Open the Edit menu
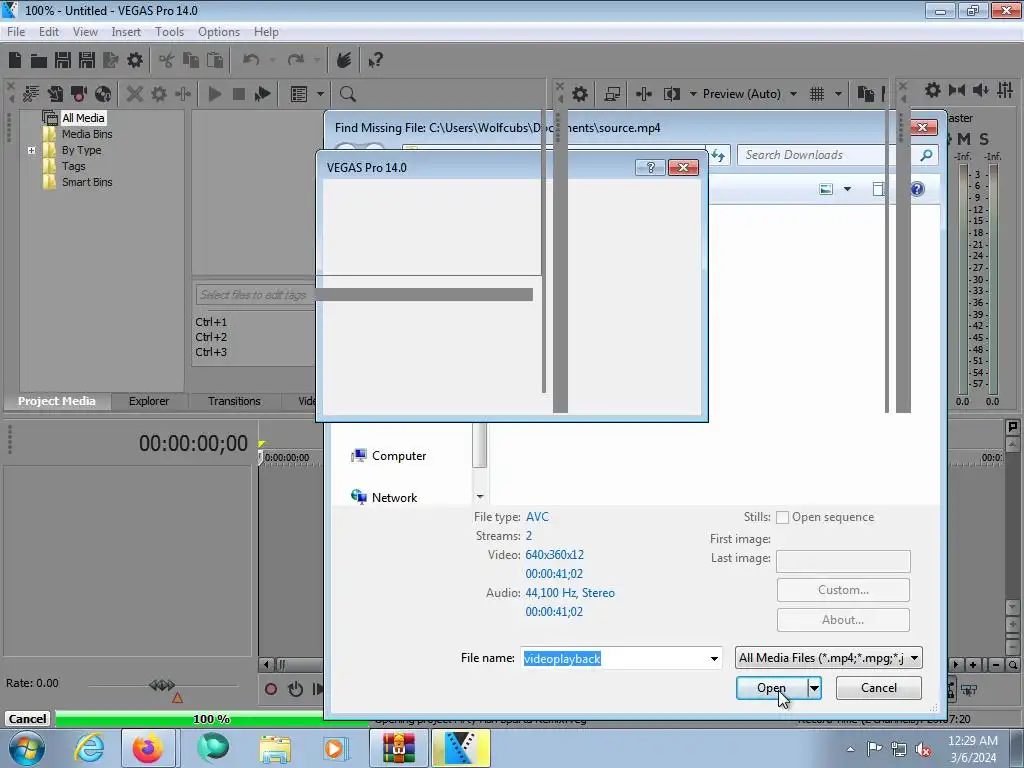This screenshot has height=768, width=1024. click(x=48, y=32)
